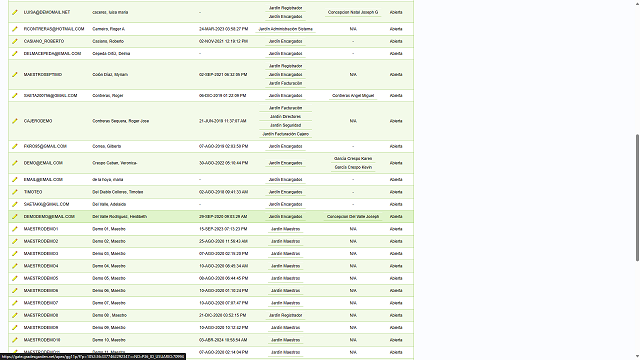Select name Crespo Caban, Veronica
Image resolution: width=640 pixels, height=360 pixels.
point(115,163)
